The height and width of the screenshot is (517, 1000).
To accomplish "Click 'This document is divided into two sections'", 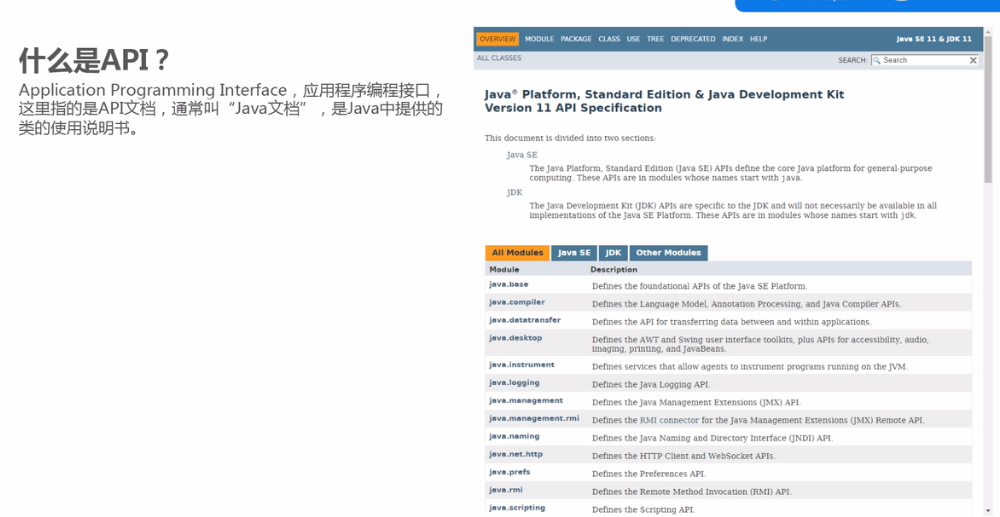I will (x=570, y=138).
